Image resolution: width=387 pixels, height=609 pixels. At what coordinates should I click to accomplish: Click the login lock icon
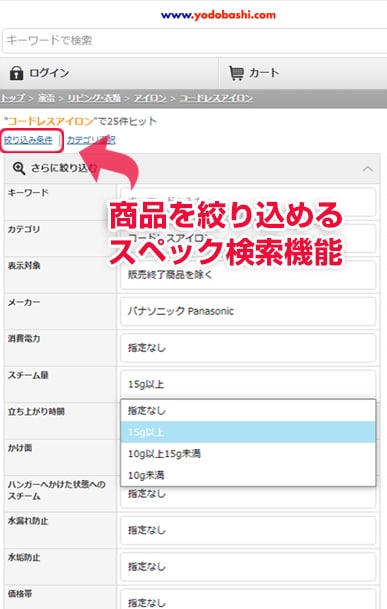(16, 73)
